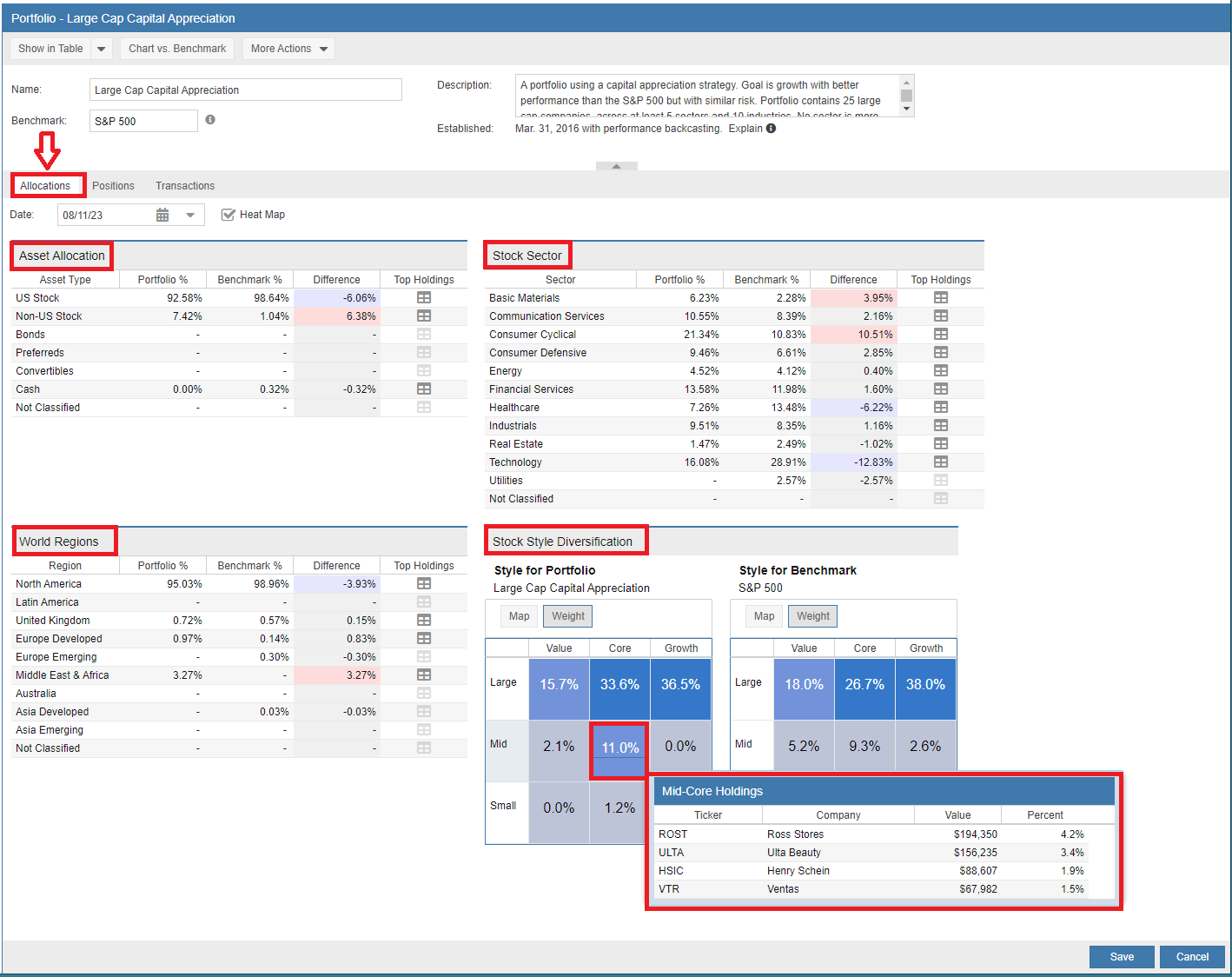Click the Large Growth 36.5% style cell
This screenshot has width=1232, height=977.
(680, 685)
